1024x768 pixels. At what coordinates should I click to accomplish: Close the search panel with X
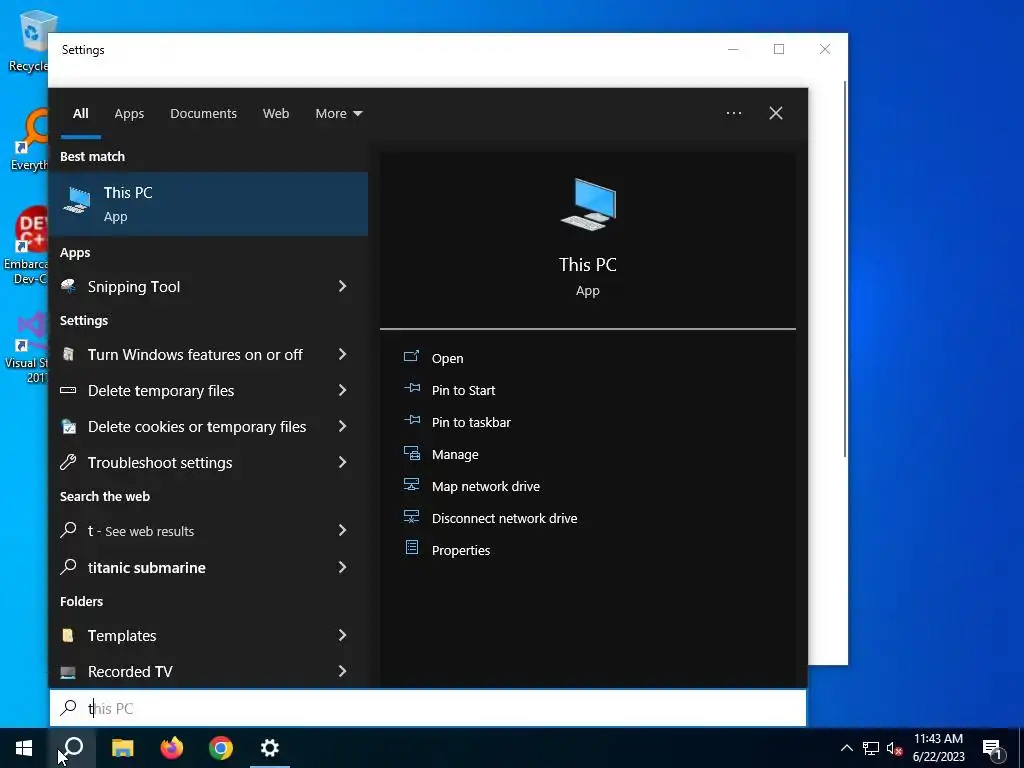pos(776,114)
